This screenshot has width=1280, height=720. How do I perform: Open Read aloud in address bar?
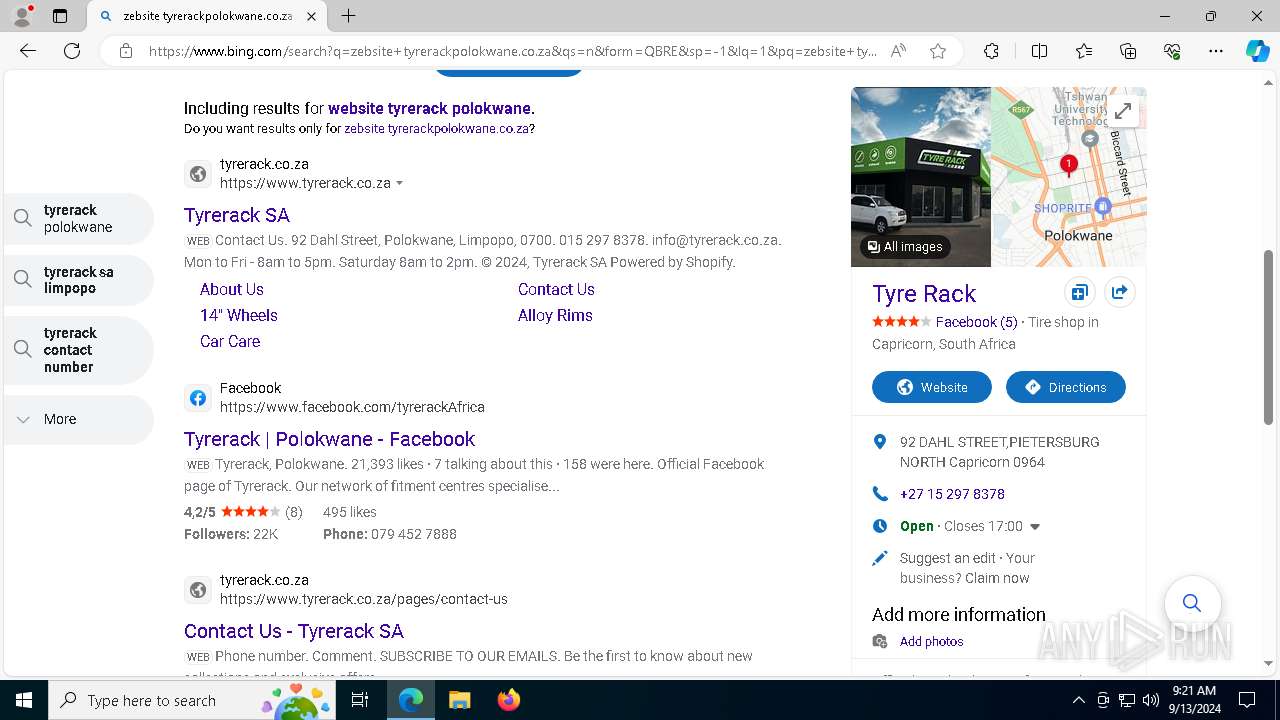tap(898, 51)
